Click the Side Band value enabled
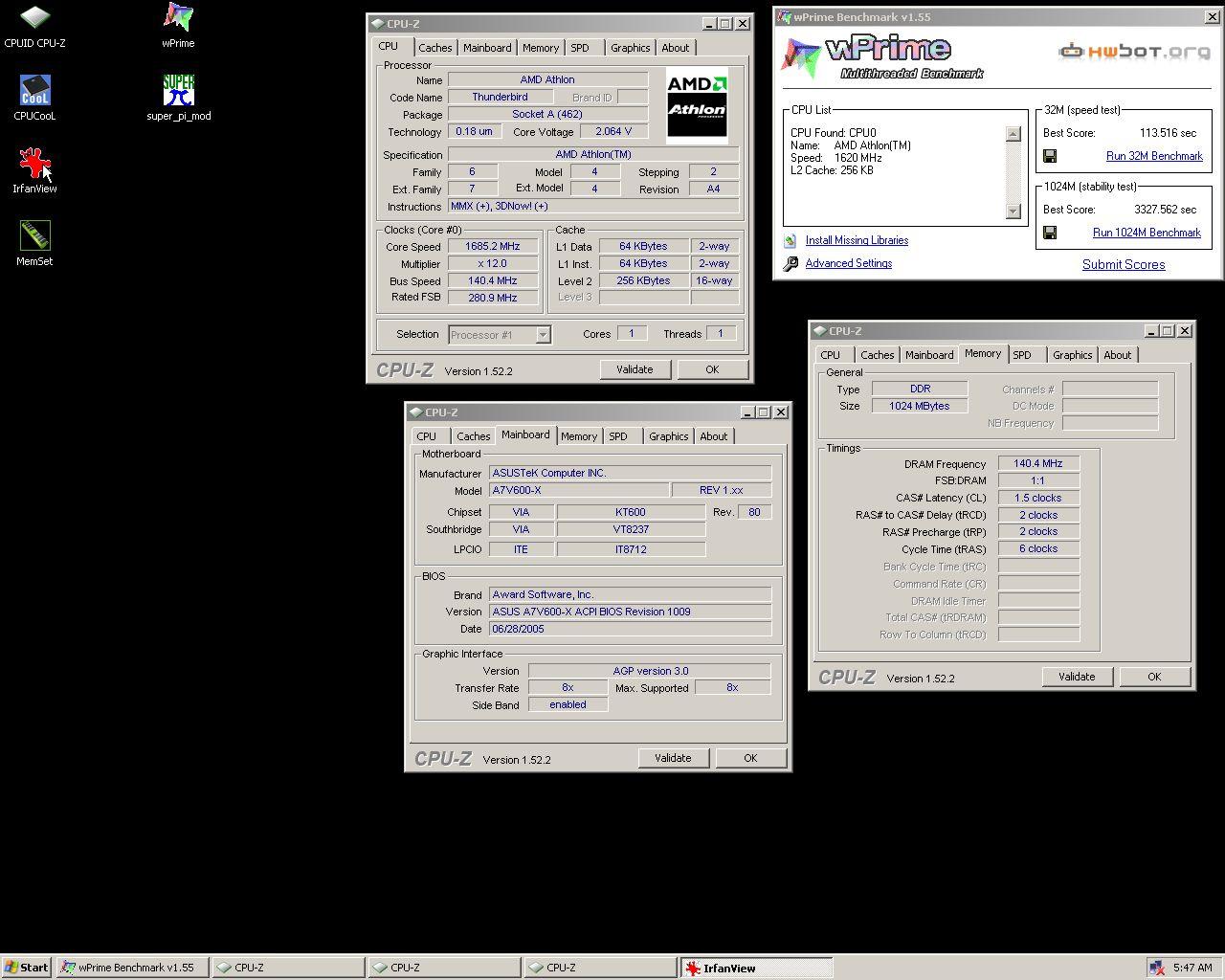 tap(568, 705)
